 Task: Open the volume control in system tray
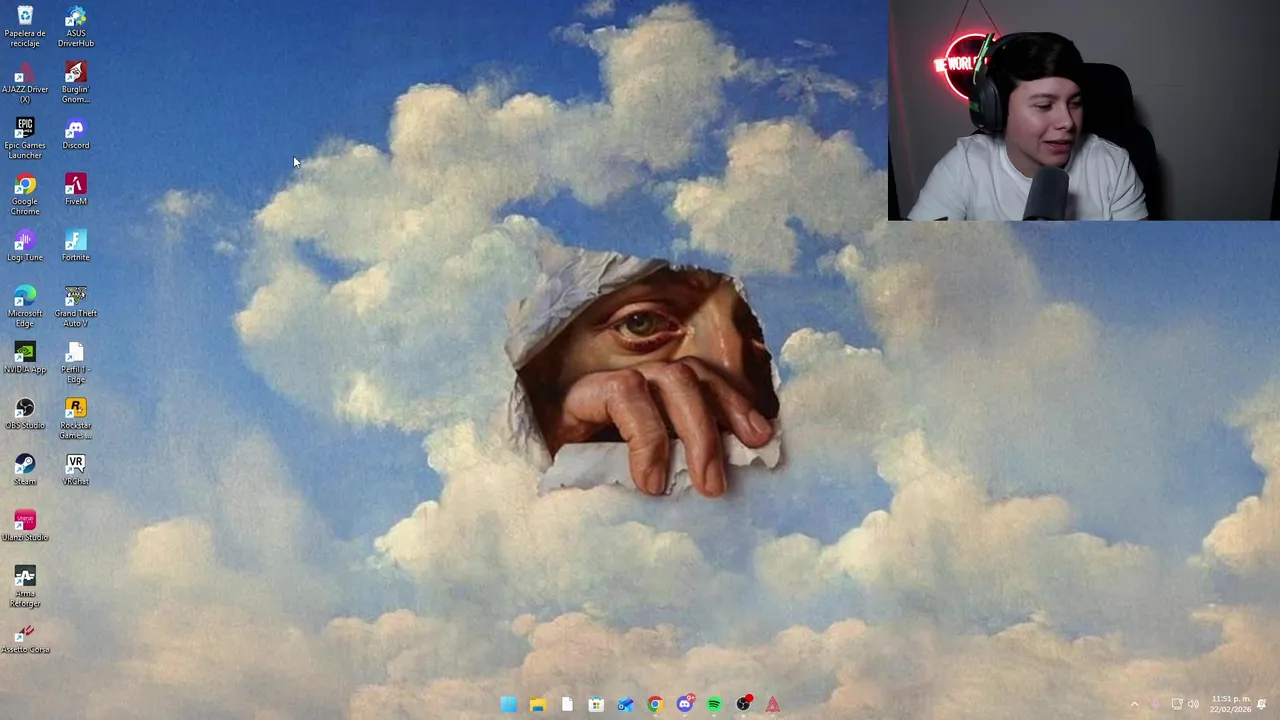tap(1193, 705)
